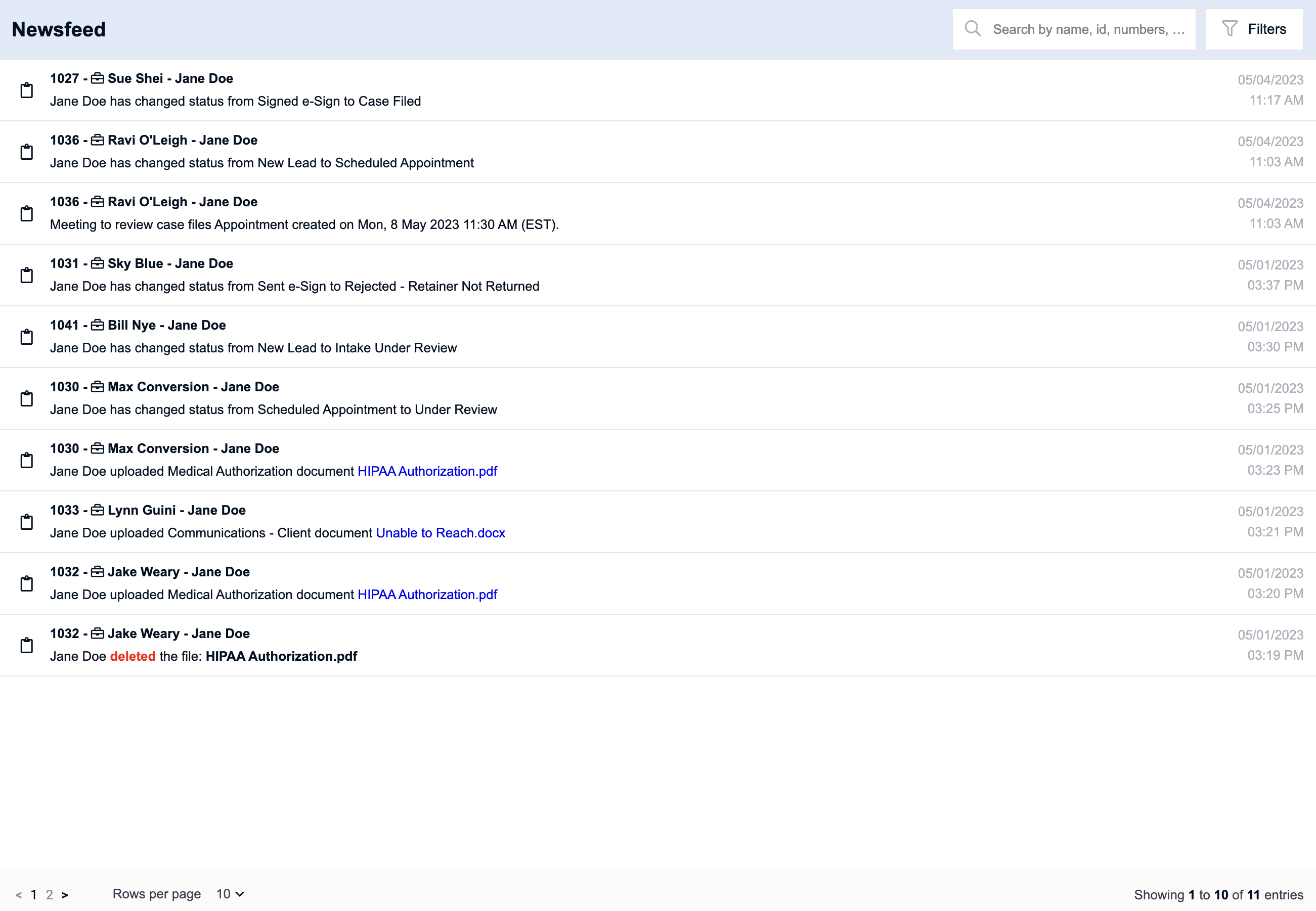The width and height of the screenshot is (1316, 911).
Task: Click timestamp 05/01/2023 03:37 PM
Action: pos(1270,275)
